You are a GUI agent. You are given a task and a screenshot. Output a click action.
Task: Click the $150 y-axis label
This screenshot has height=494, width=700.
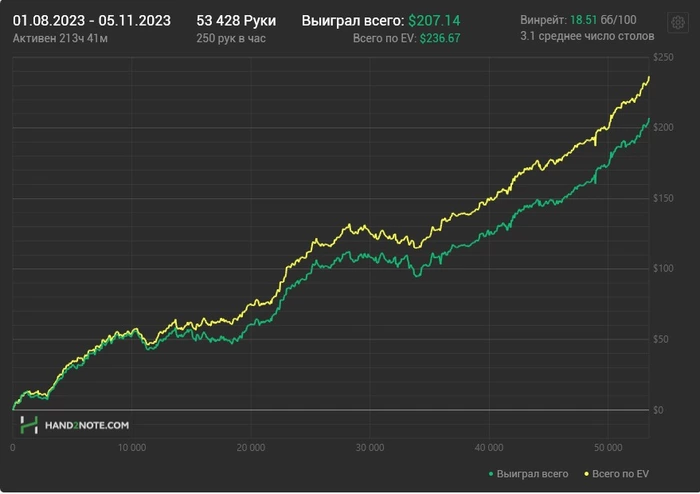663,198
